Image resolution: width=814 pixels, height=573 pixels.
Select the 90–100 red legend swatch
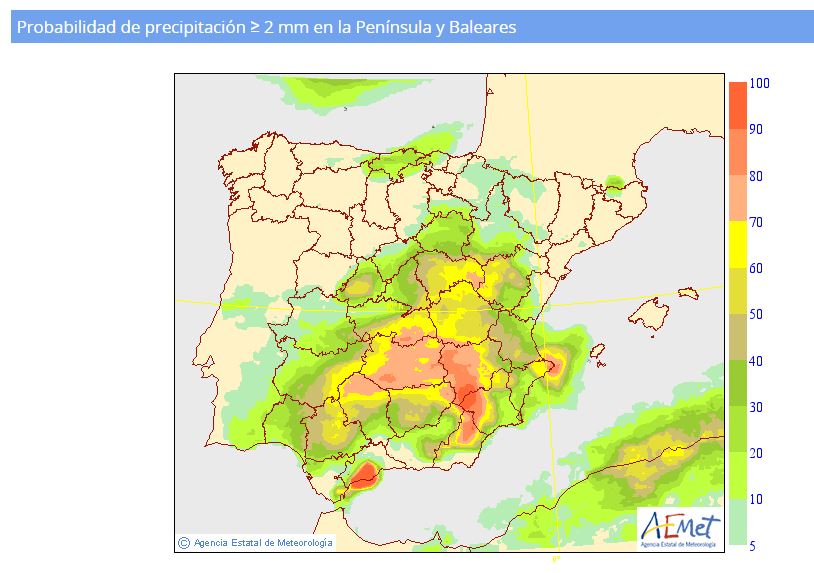coord(737,106)
